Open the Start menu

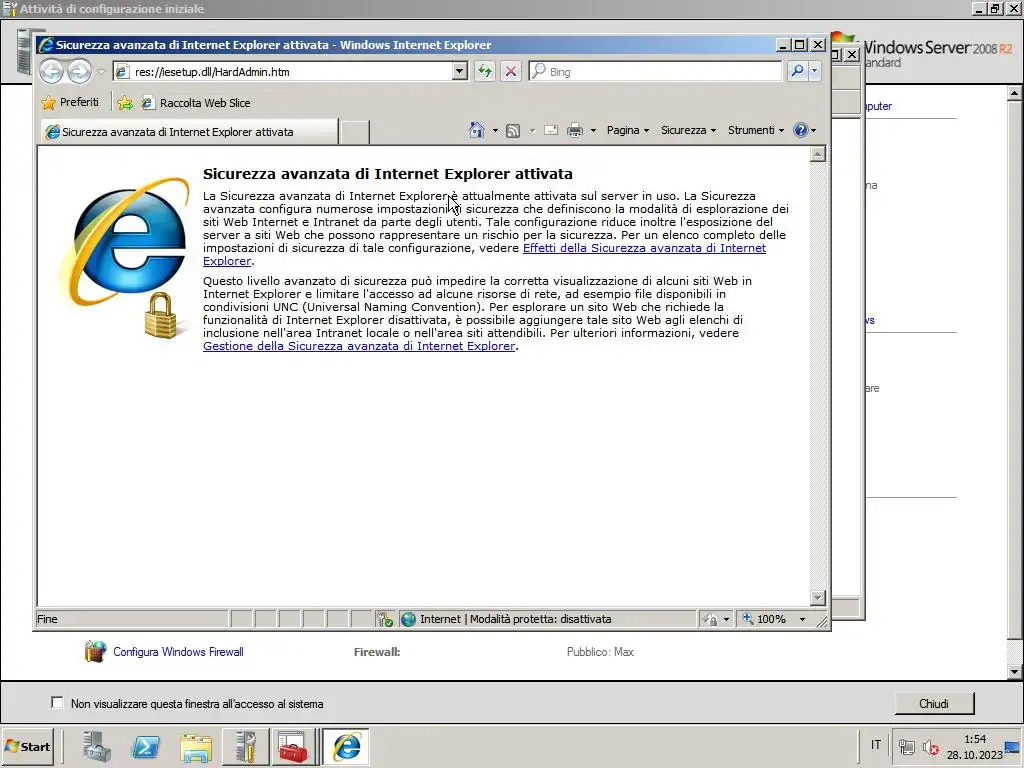point(27,746)
